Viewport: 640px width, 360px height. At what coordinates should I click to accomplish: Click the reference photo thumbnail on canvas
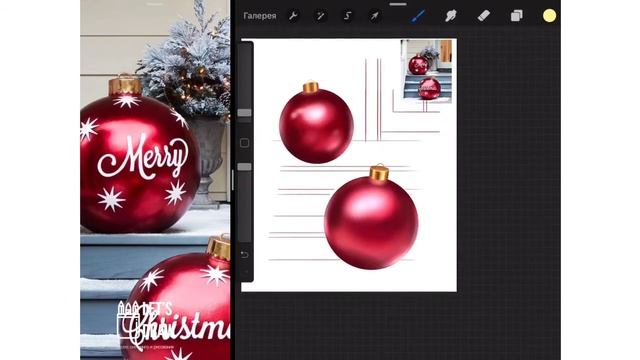pyautogui.click(x=427, y=71)
